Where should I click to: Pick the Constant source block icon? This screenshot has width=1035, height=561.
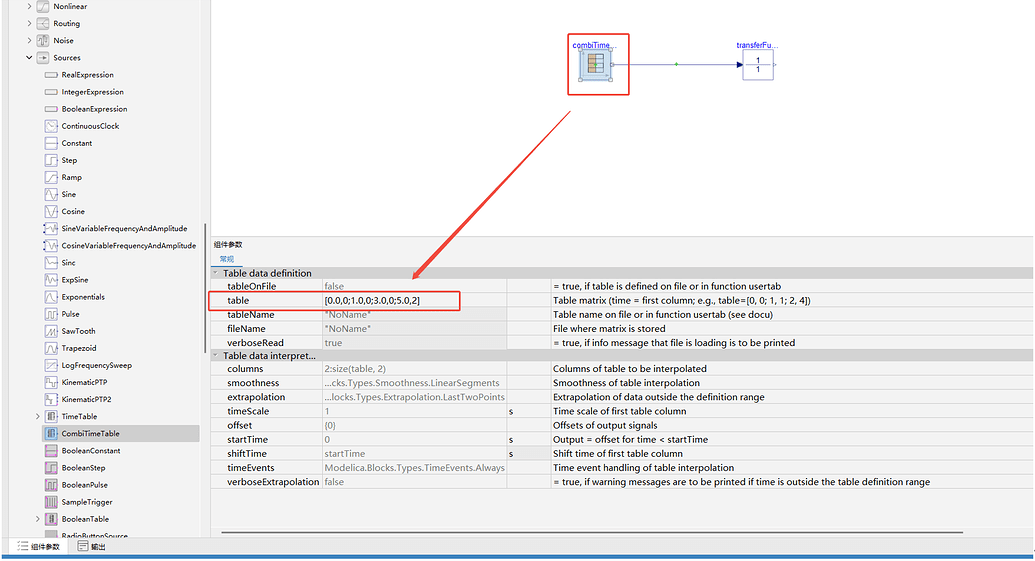(x=51, y=143)
